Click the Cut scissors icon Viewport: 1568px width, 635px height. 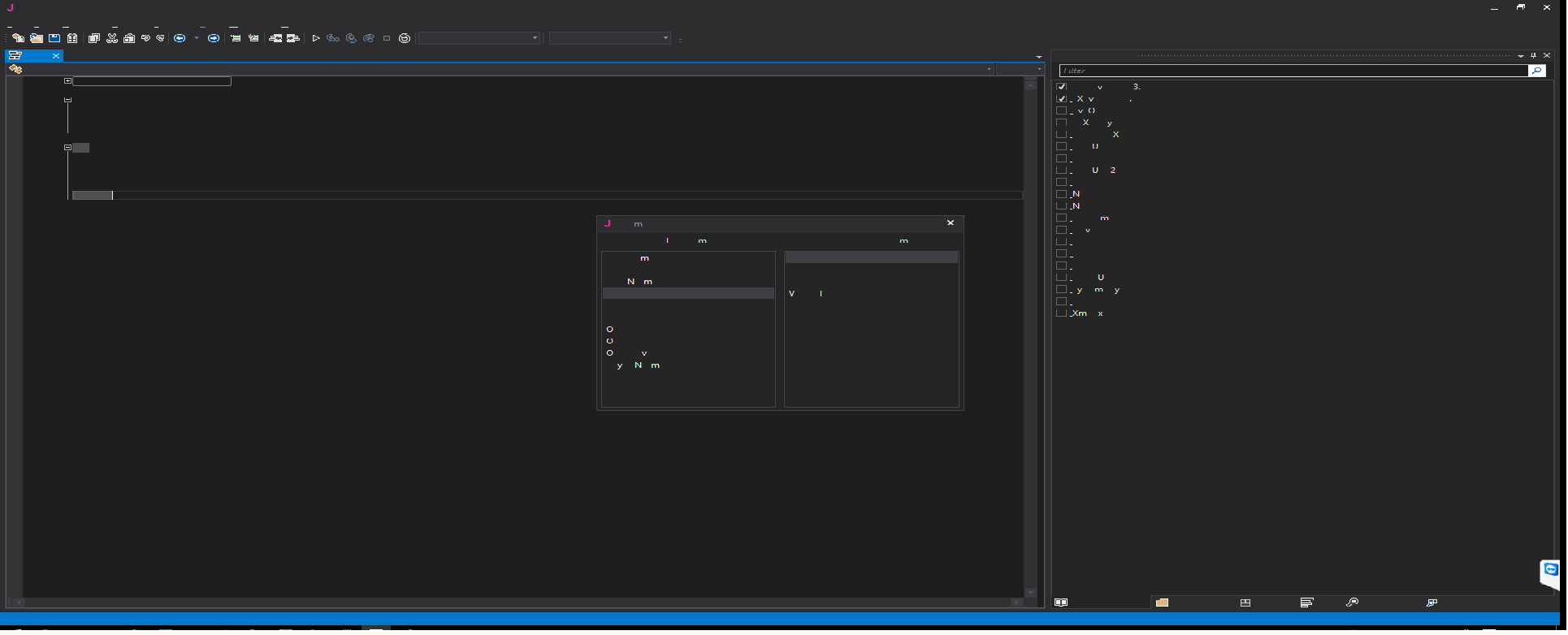tap(111, 38)
